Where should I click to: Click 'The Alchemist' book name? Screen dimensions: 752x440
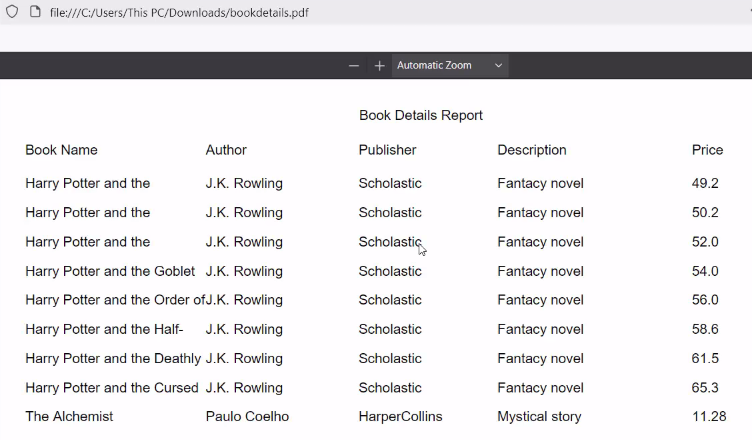click(x=69, y=416)
